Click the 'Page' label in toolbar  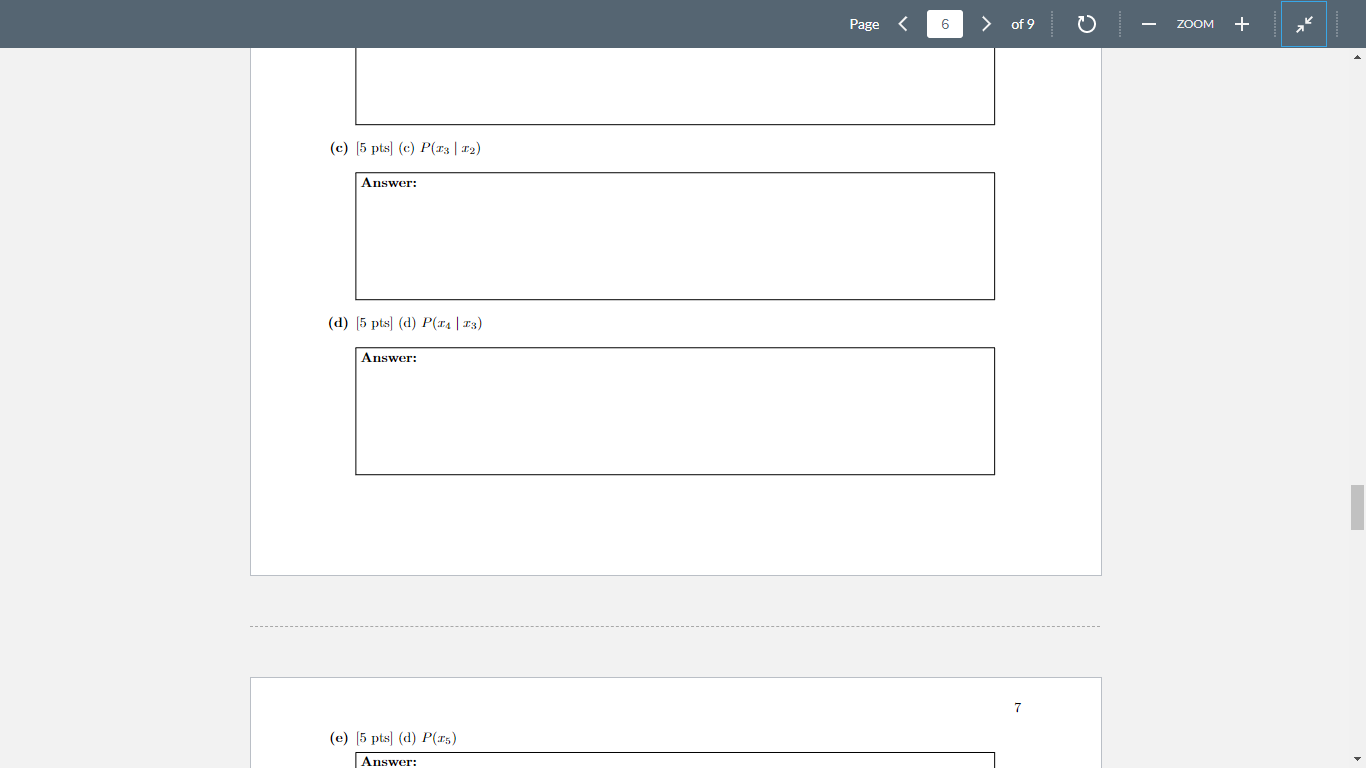[864, 24]
